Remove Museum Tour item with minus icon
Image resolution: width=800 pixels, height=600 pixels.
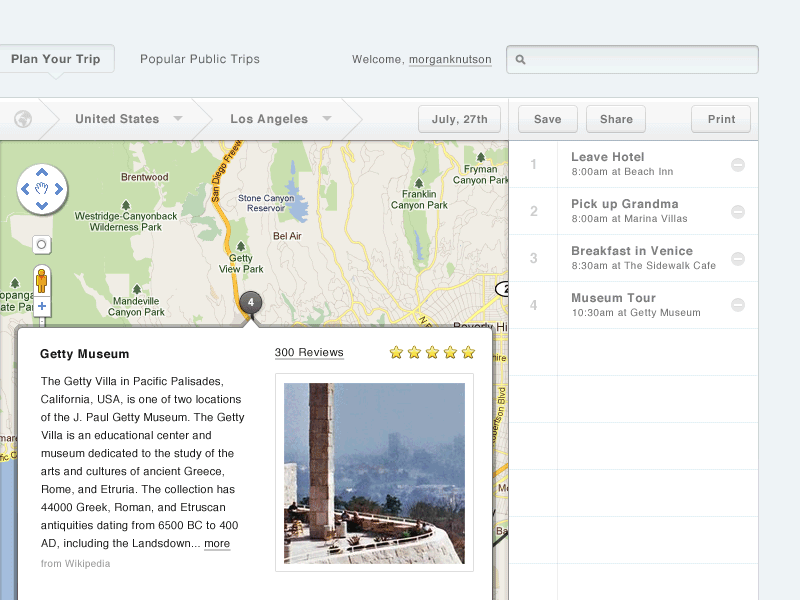(738, 305)
